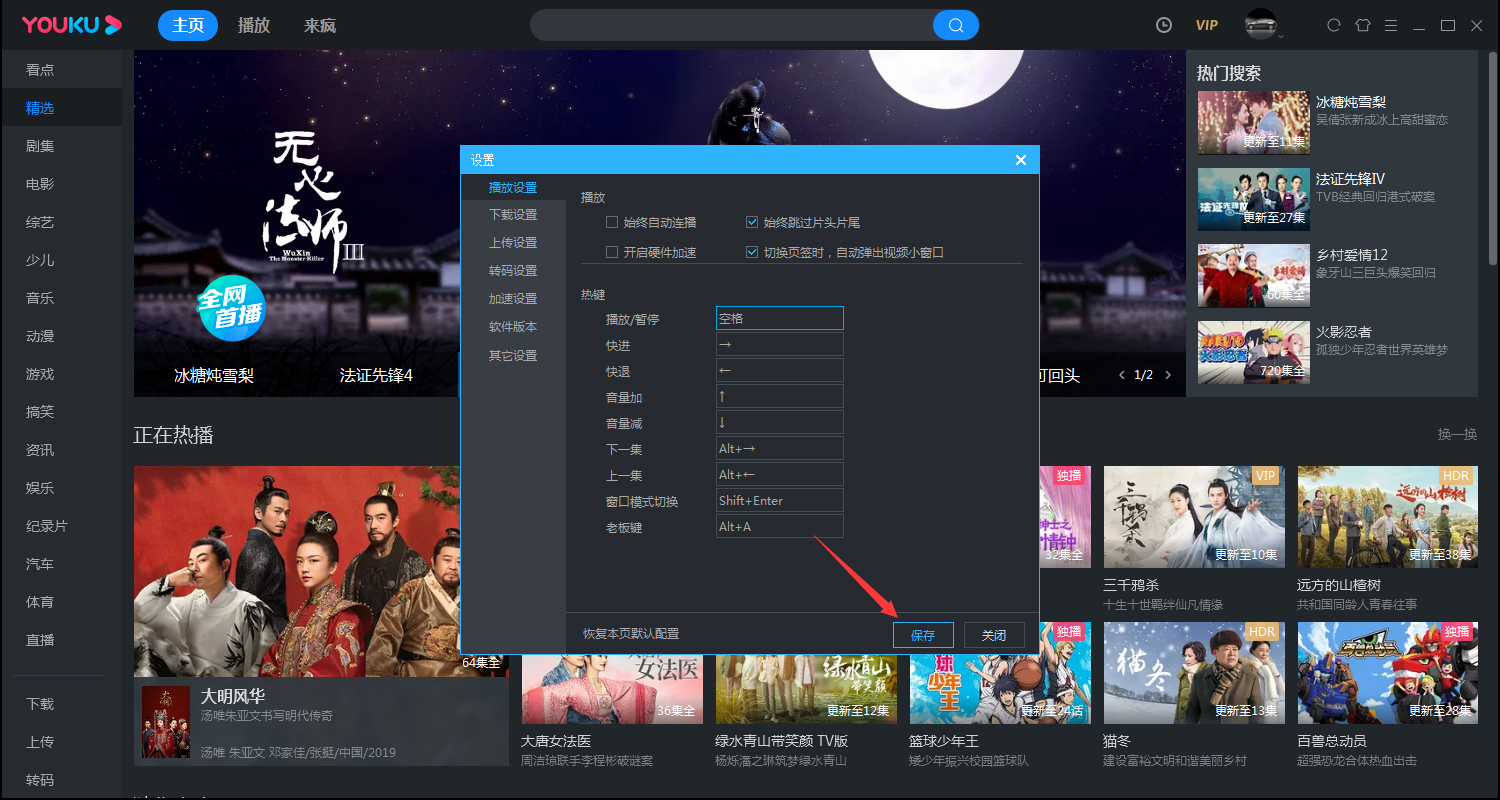This screenshot has height=800, width=1500.
Task: Open the main menu hamburger icon
Action: (x=1393, y=25)
